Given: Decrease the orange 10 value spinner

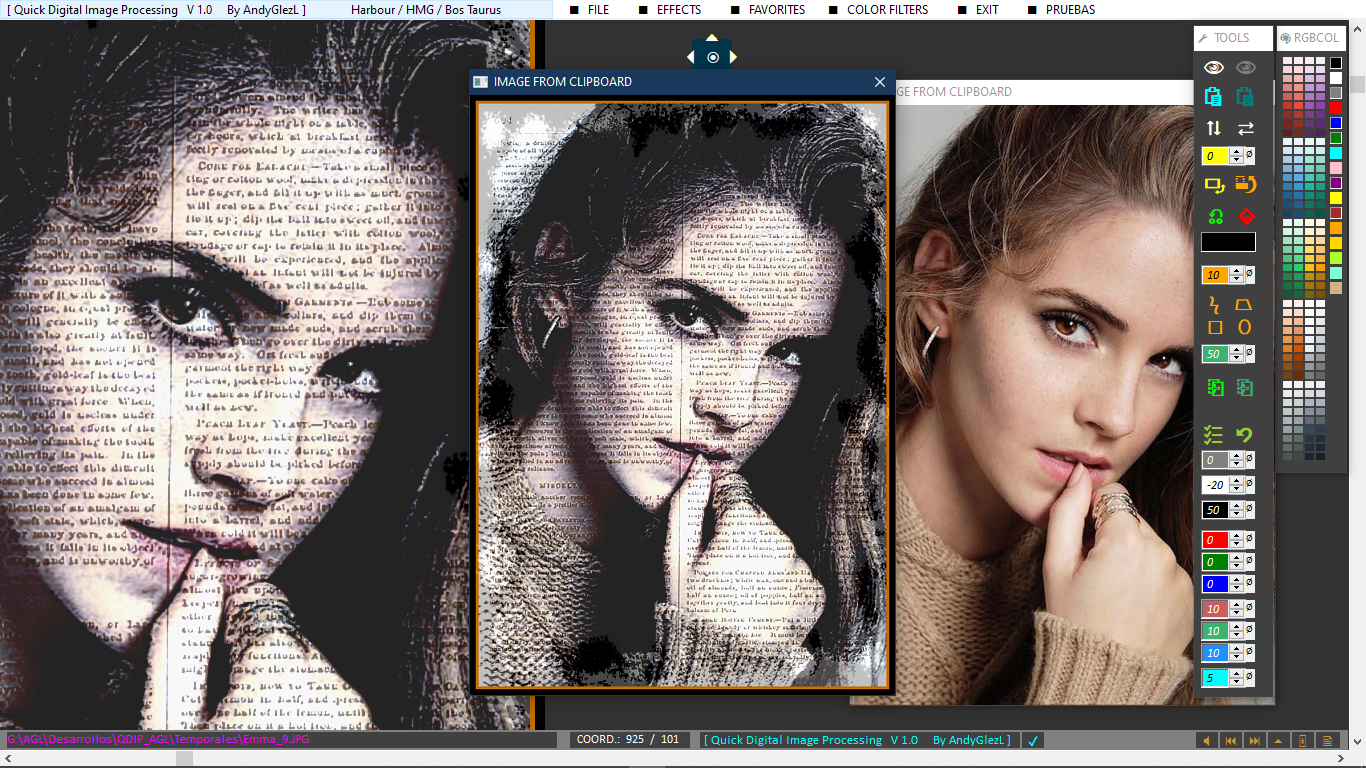Looking at the screenshot, I should [1237, 279].
